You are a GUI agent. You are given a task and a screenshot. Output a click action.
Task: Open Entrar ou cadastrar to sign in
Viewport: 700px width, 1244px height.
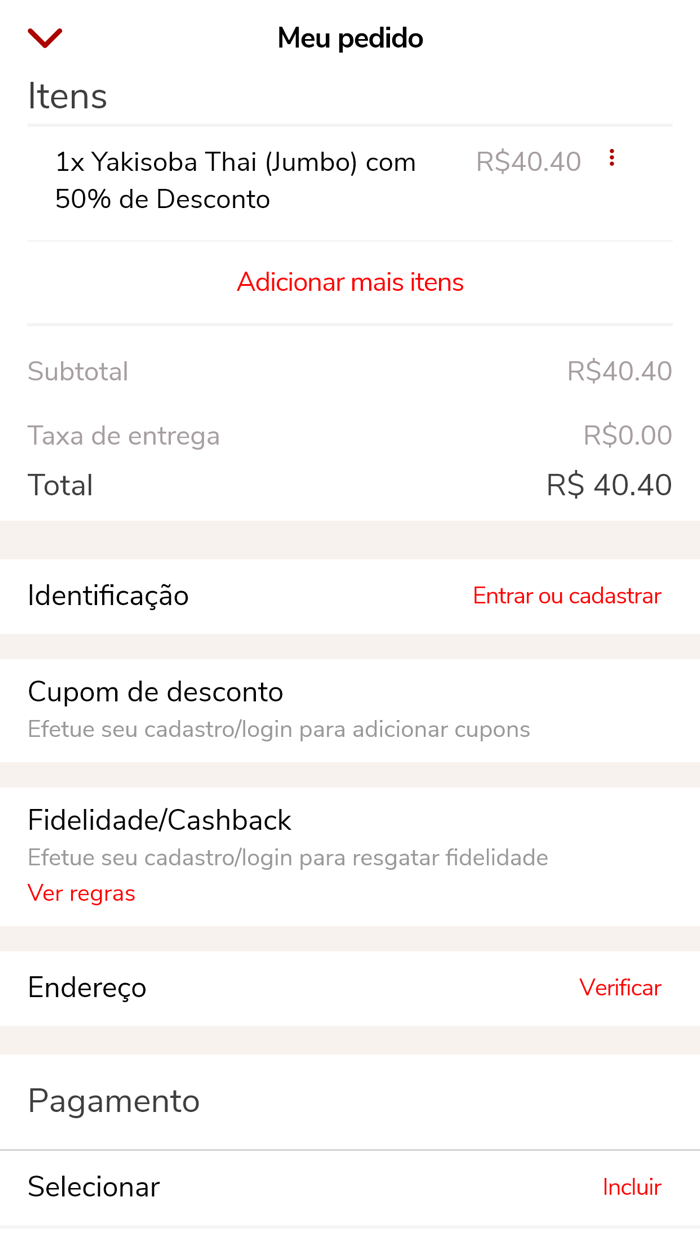(x=566, y=595)
